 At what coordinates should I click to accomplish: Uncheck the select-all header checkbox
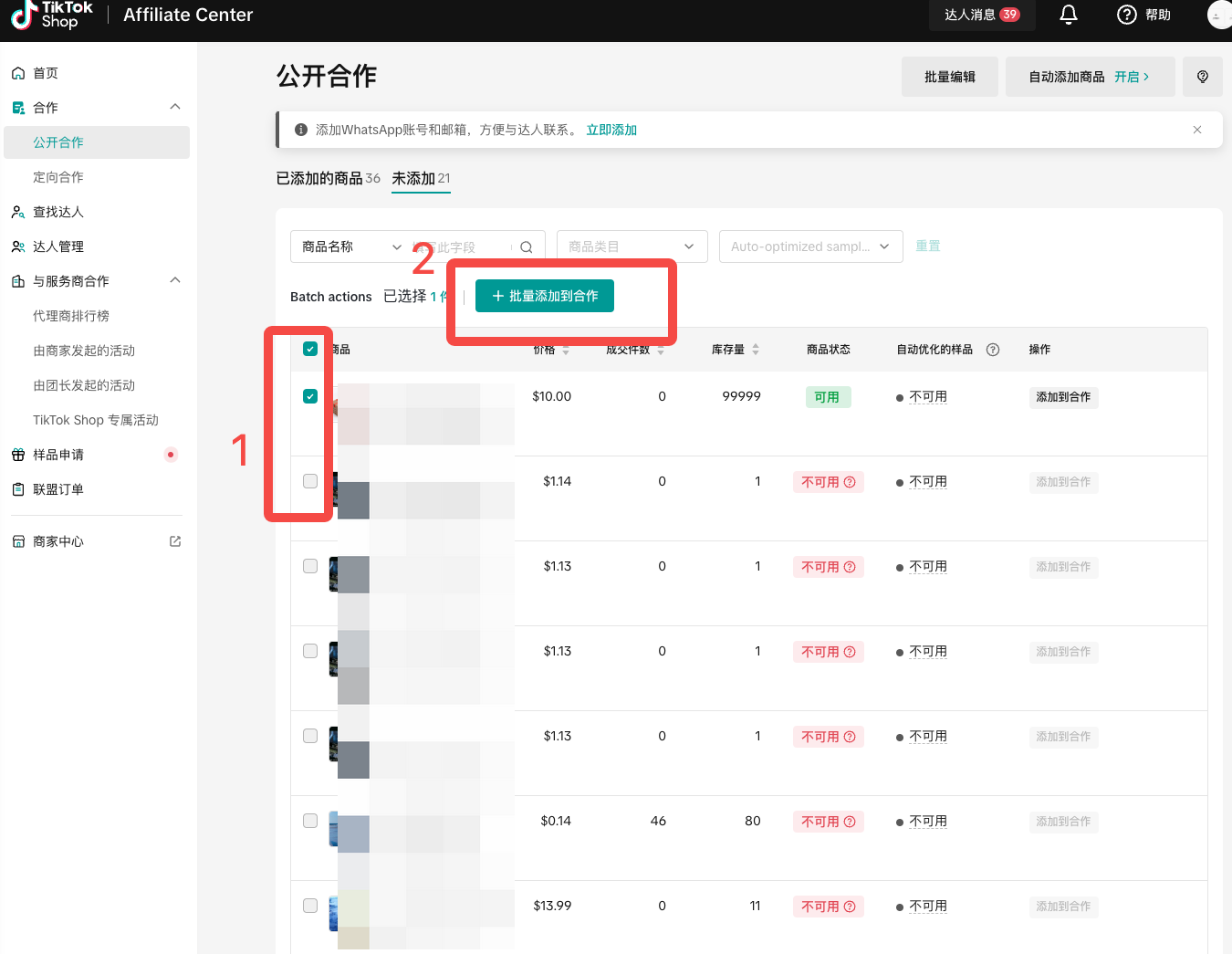(310, 349)
